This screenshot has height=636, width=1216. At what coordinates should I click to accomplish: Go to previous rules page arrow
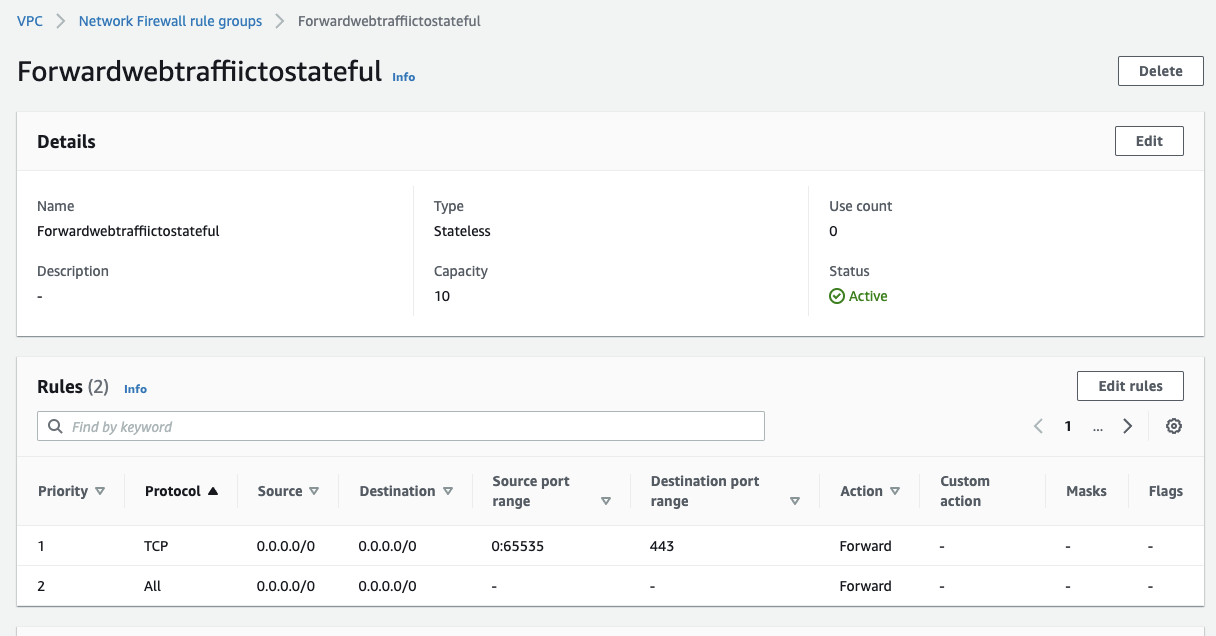click(1038, 426)
